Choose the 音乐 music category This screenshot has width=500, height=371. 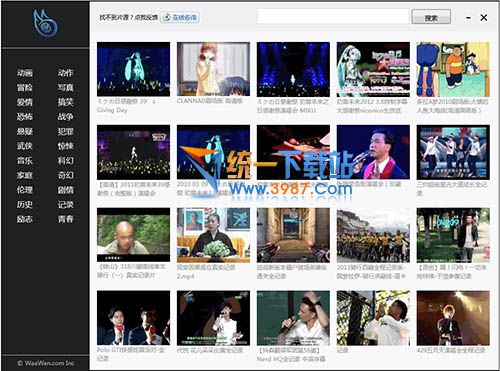25,161
